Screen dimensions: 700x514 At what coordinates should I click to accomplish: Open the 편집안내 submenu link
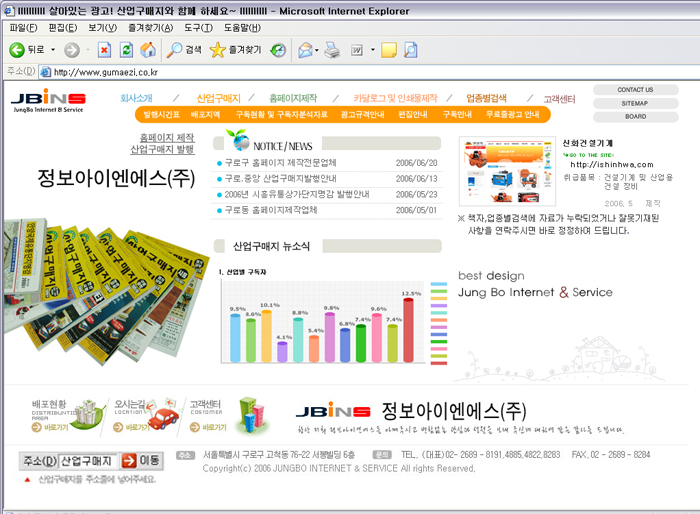click(x=412, y=114)
